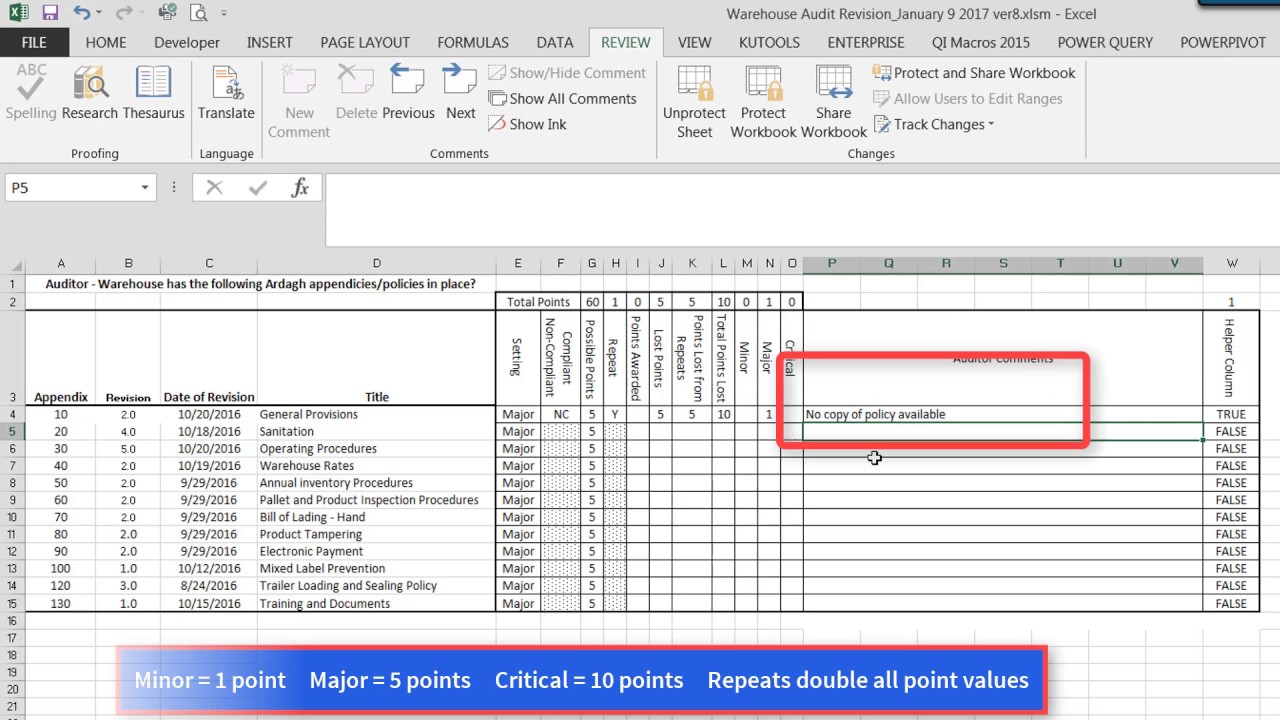Click the Appendix value 130 cell
1280x720 pixels.
pyautogui.click(x=61, y=603)
